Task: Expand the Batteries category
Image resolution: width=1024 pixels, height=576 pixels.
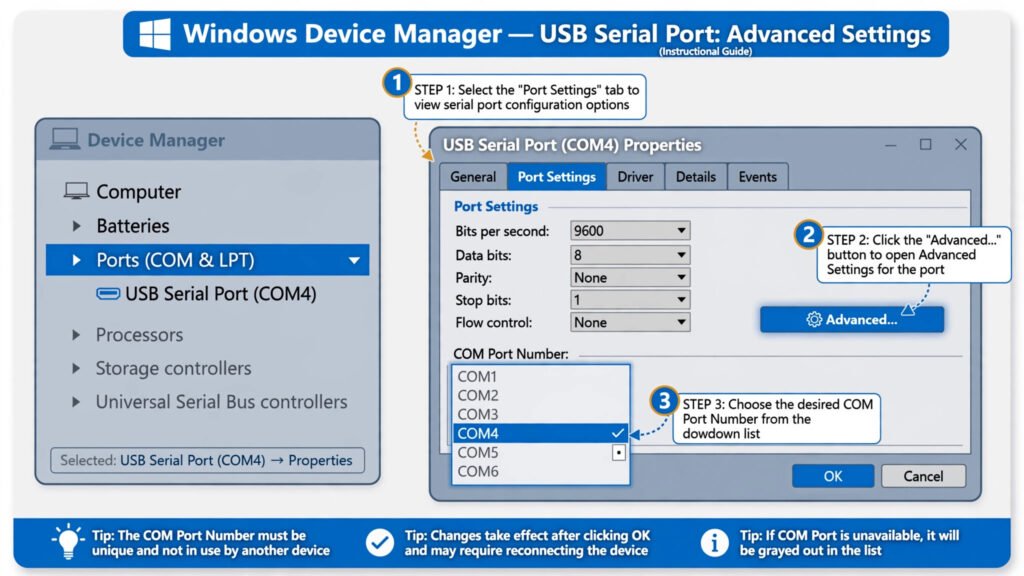Action: [x=76, y=226]
